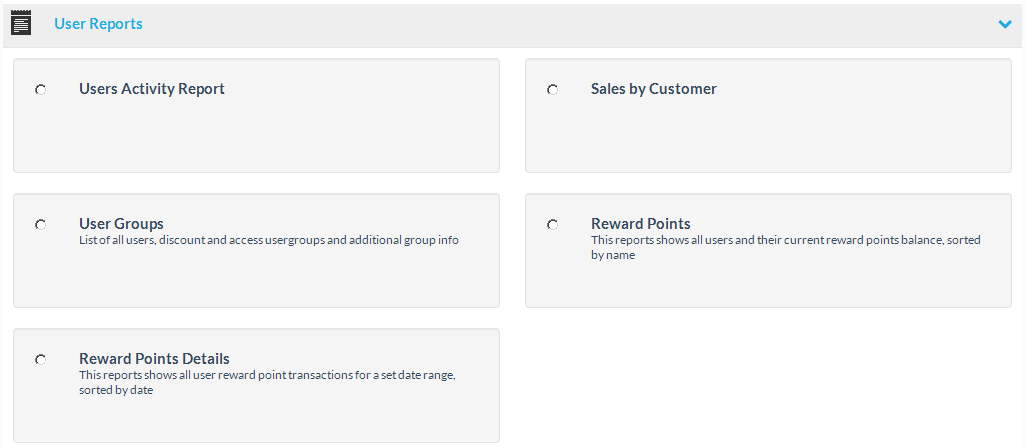Collapse the User Reports section with the chevron
The height and width of the screenshot is (448, 1026).
1005,24
